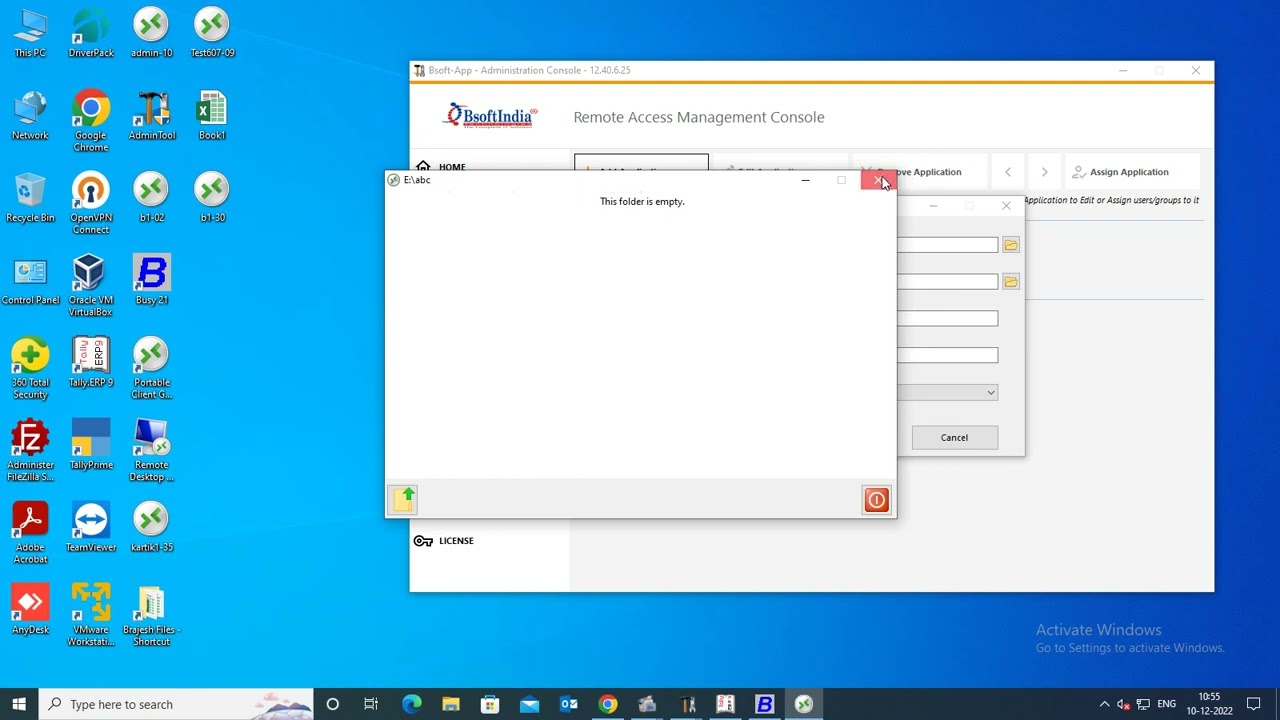
Task: Select the Network desktop icon
Action: click(x=30, y=116)
